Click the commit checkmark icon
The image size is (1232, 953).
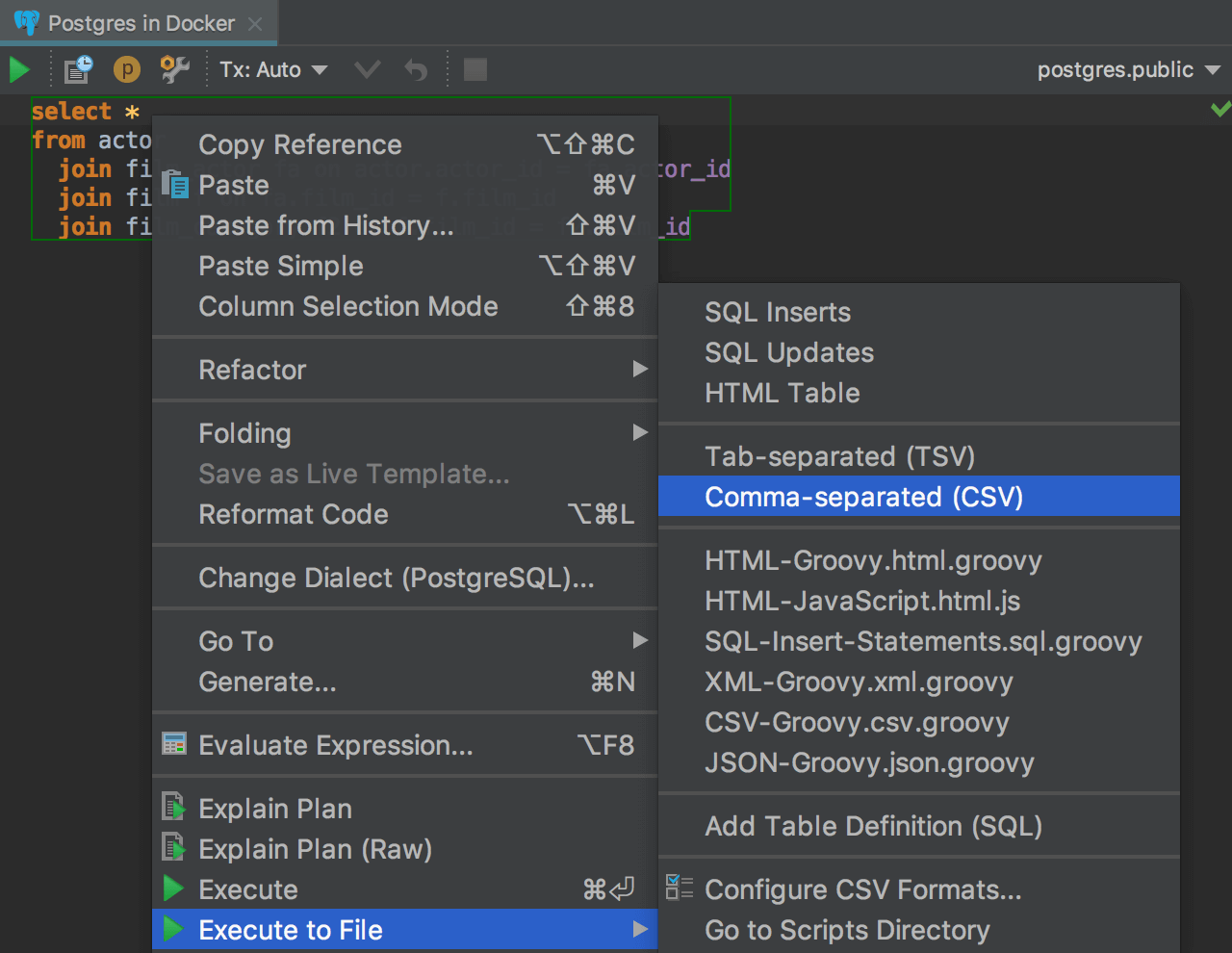pos(367,69)
